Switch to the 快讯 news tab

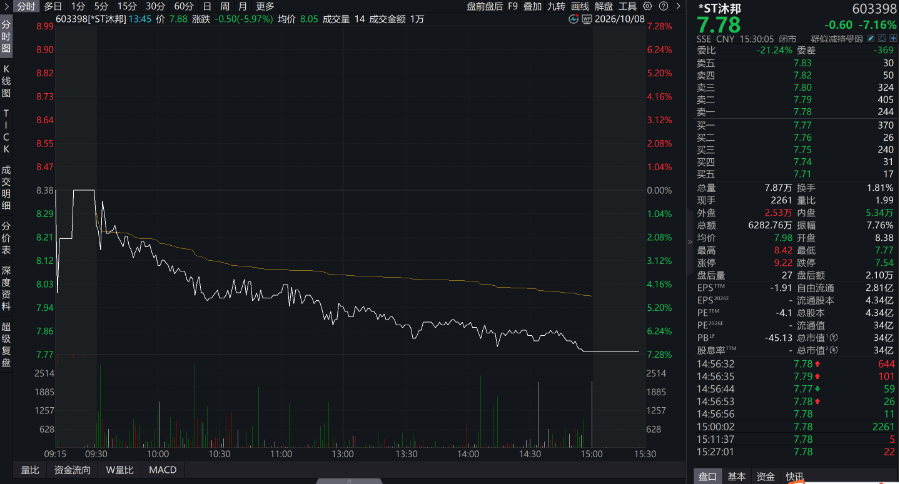click(x=794, y=476)
